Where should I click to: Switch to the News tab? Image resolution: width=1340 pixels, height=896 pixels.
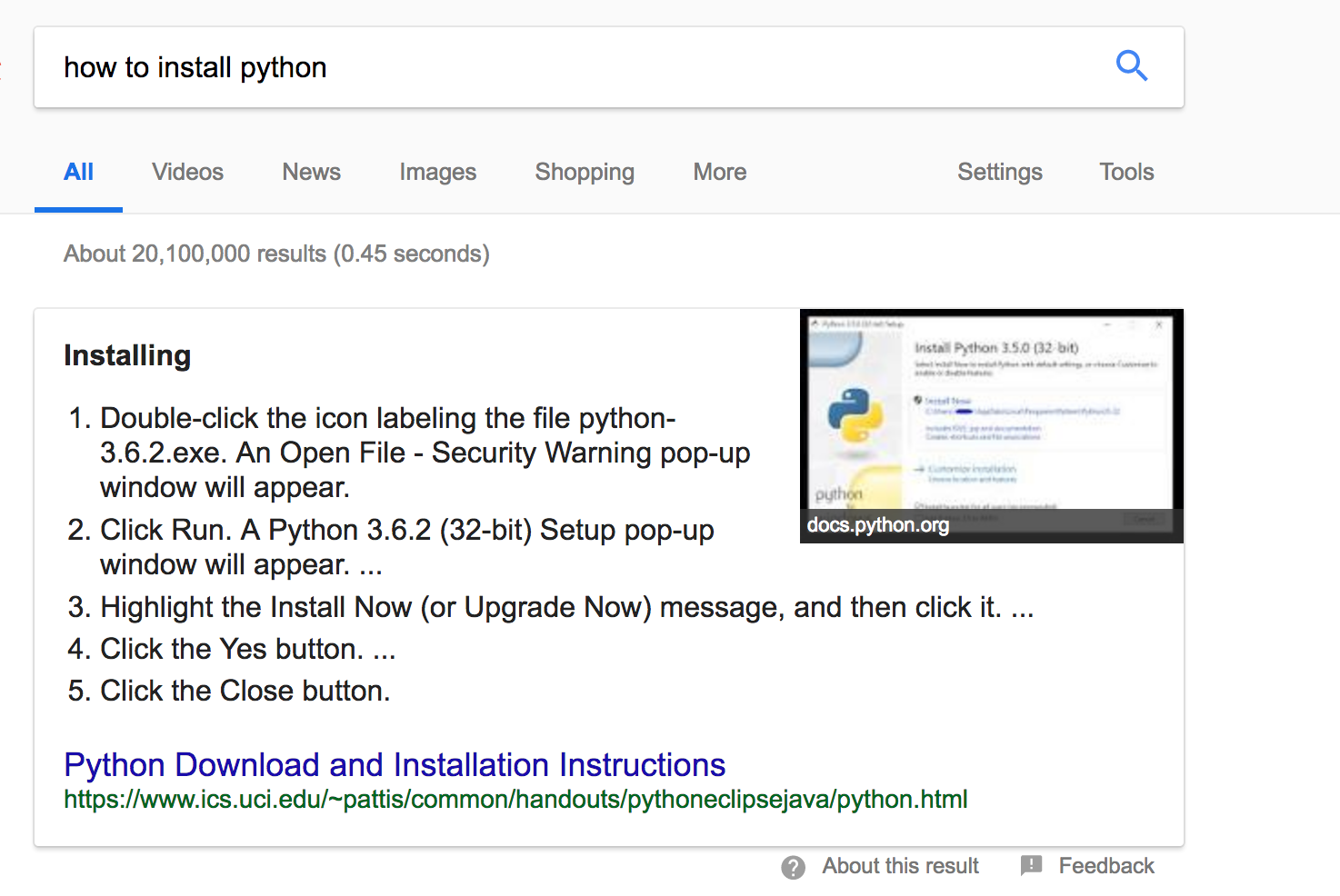point(312,172)
